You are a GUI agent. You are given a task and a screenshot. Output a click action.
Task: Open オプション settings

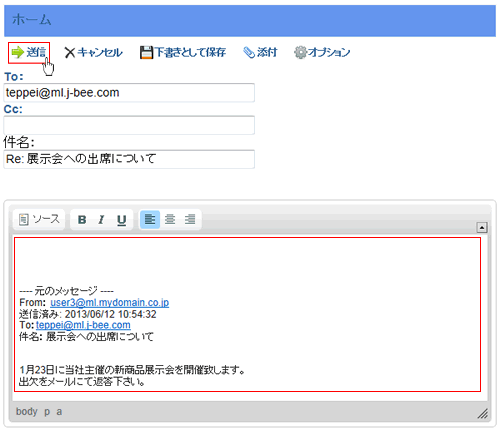[x=322, y=53]
